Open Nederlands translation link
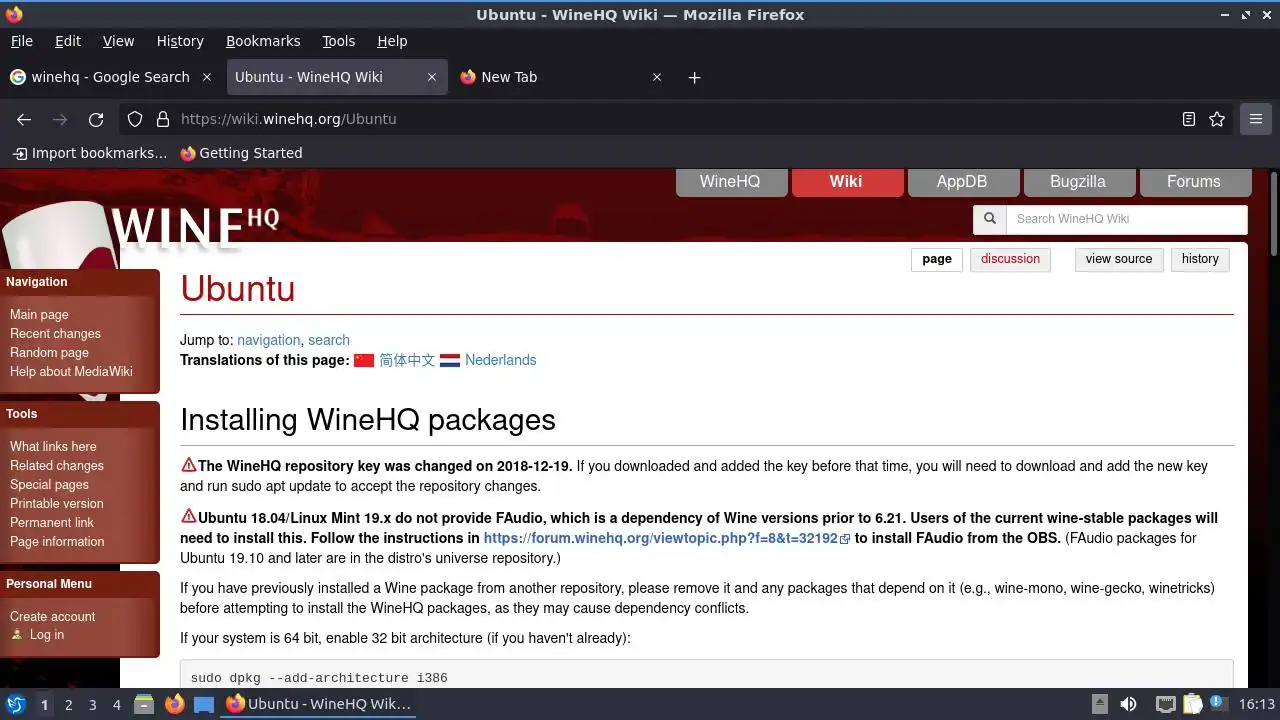The image size is (1280, 720). [x=501, y=360]
